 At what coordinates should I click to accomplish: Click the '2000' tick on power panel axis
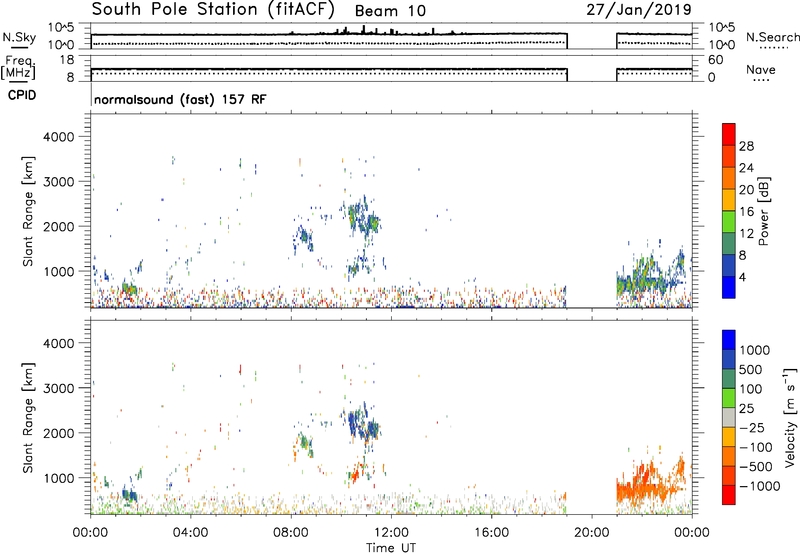59,226
